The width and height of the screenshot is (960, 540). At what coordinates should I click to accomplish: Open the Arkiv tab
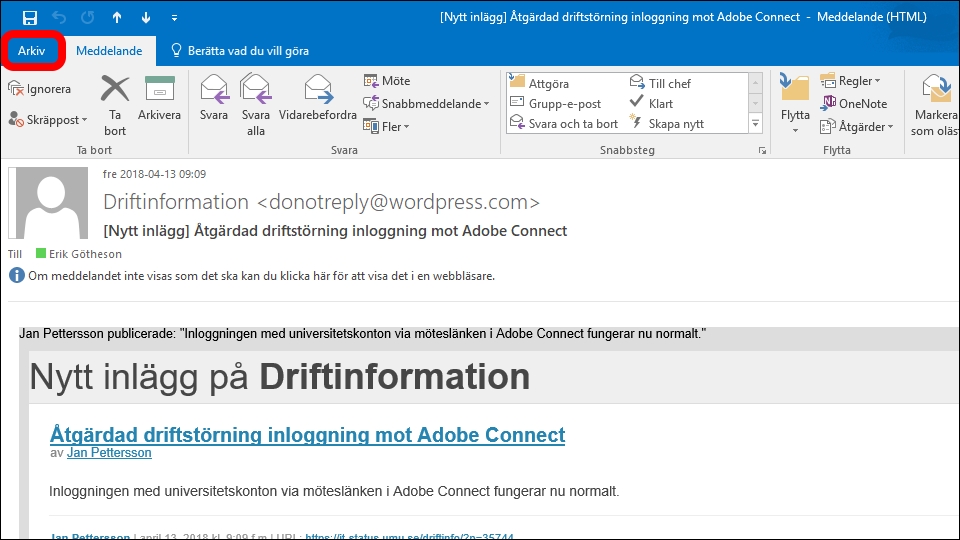[x=31, y=51]
